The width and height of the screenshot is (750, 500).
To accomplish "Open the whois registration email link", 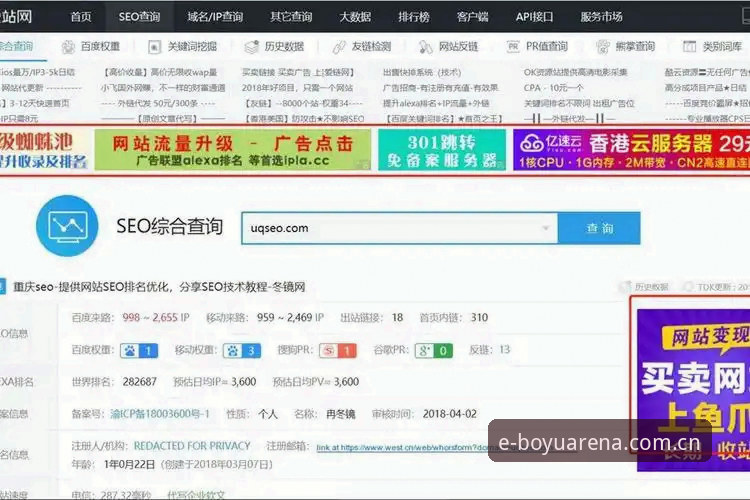I will [404, 448].
